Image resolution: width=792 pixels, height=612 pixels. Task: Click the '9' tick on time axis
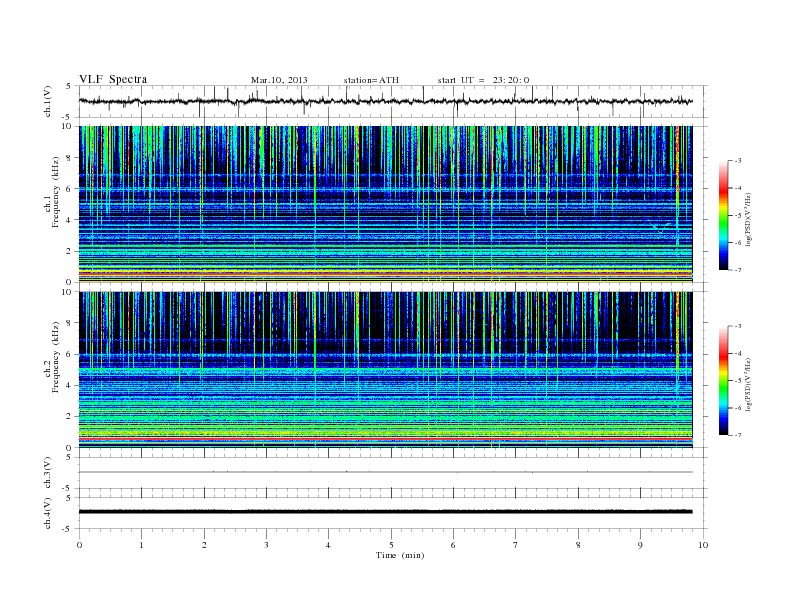(x=640, y=545)
